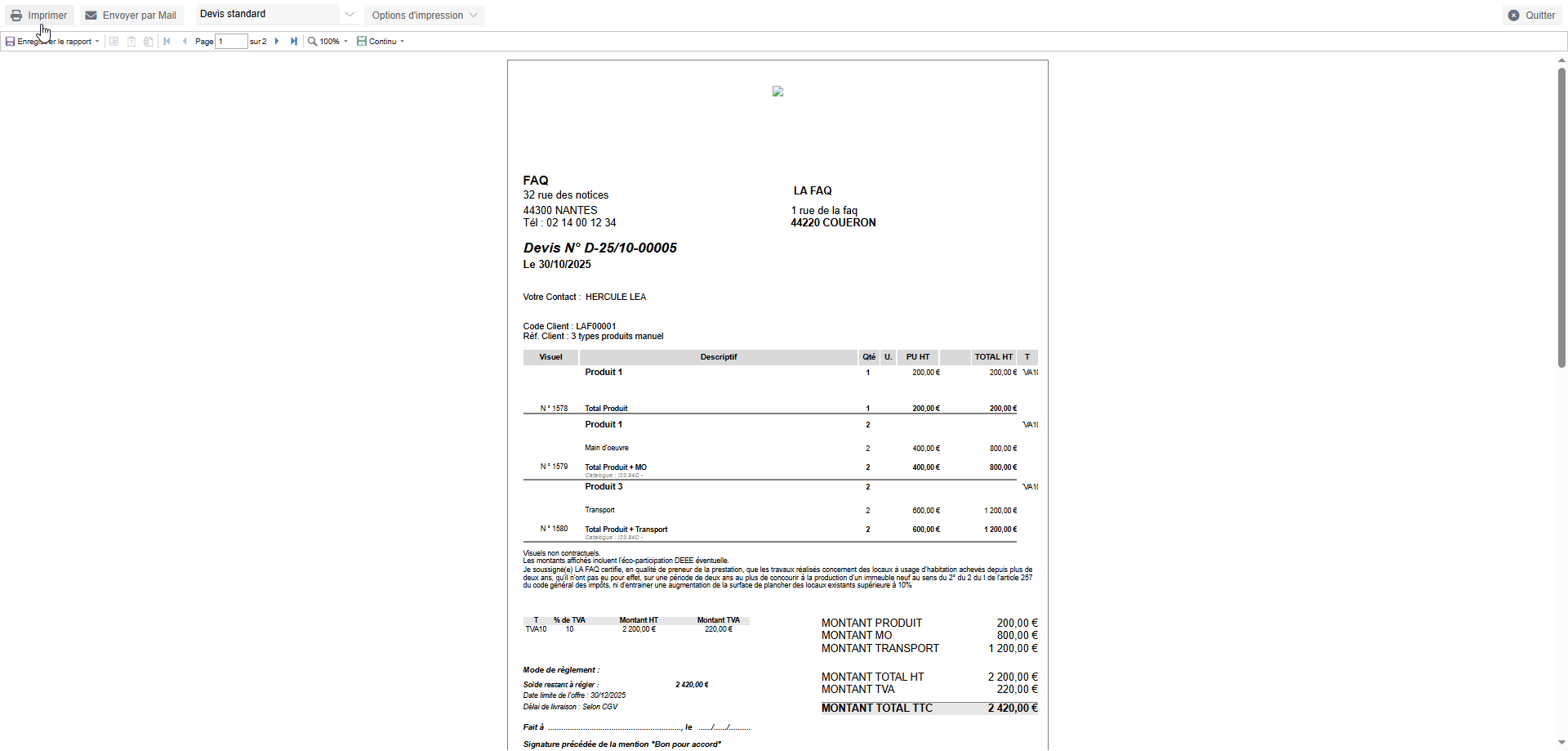The image size is (1568, 751).
Task: Go to the previous page
Action: tap(185, 42)
